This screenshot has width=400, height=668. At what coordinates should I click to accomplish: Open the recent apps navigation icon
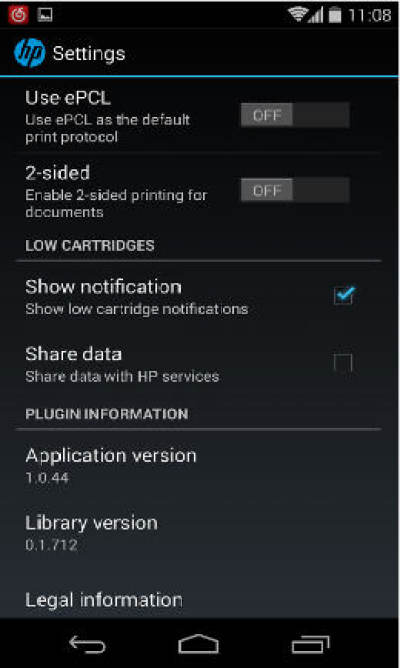coord(311,644)
